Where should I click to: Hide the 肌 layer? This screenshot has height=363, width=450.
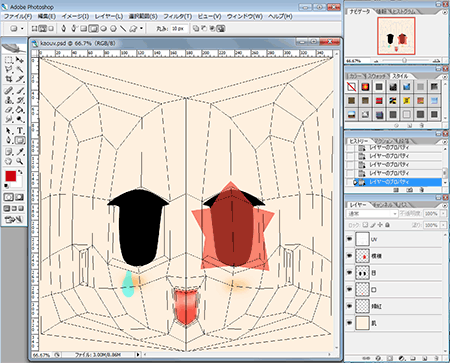tap(349, 323)
